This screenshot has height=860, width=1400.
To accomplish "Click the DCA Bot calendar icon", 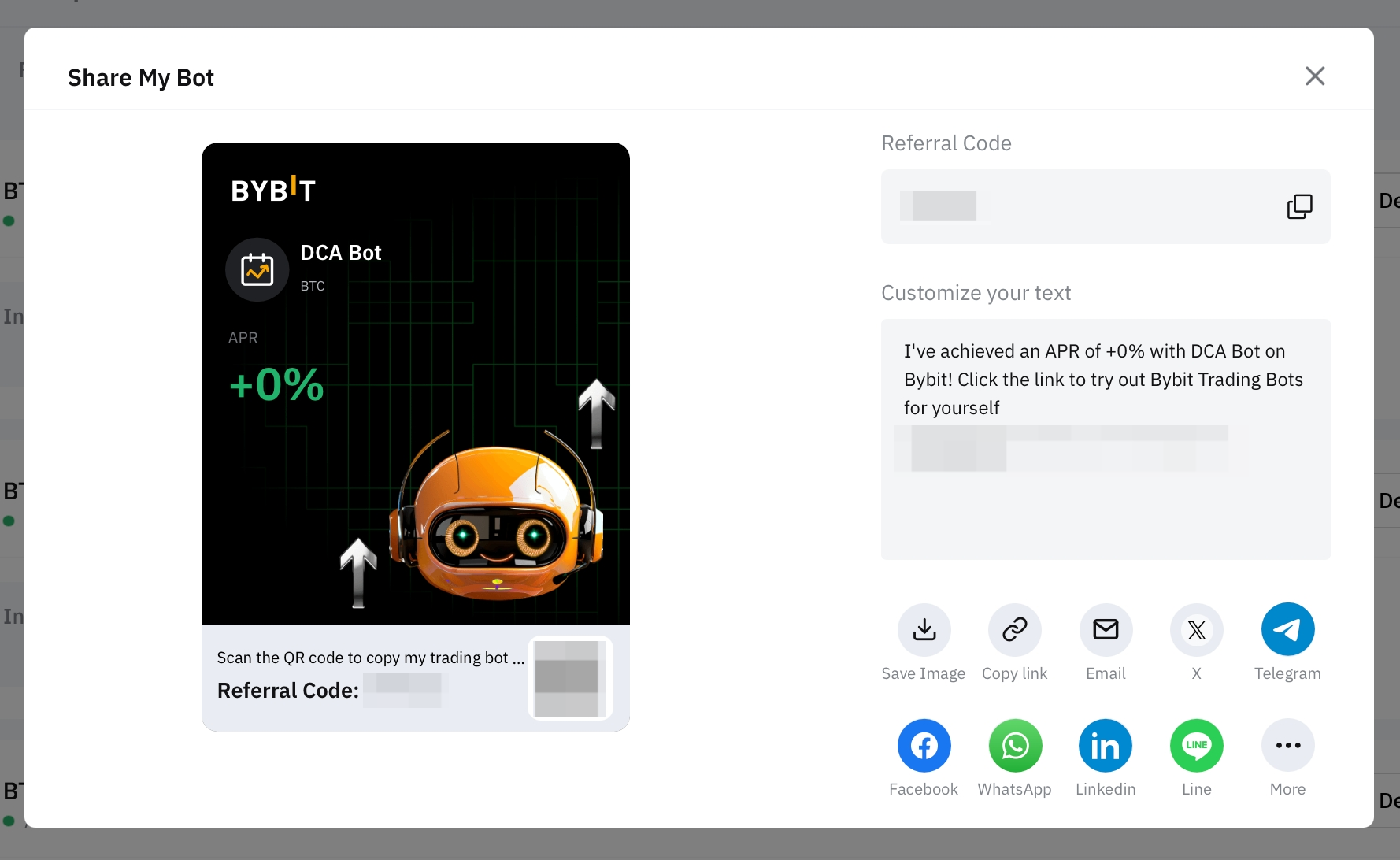I will 257,269.
